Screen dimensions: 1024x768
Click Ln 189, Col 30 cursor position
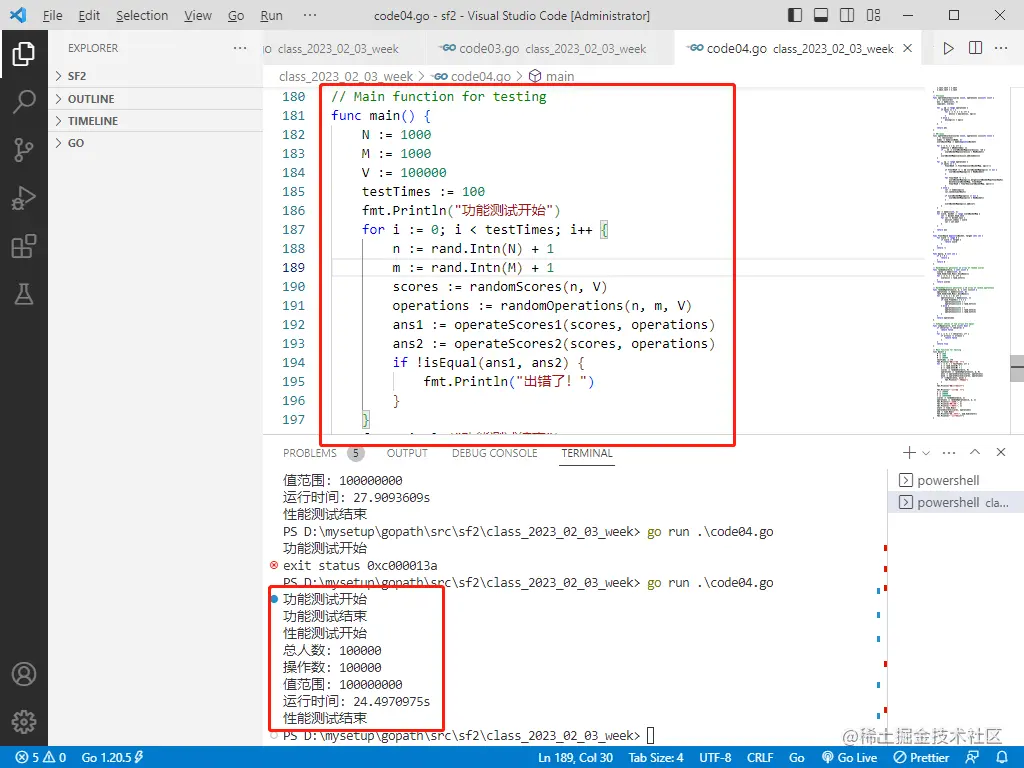(575, 758)
